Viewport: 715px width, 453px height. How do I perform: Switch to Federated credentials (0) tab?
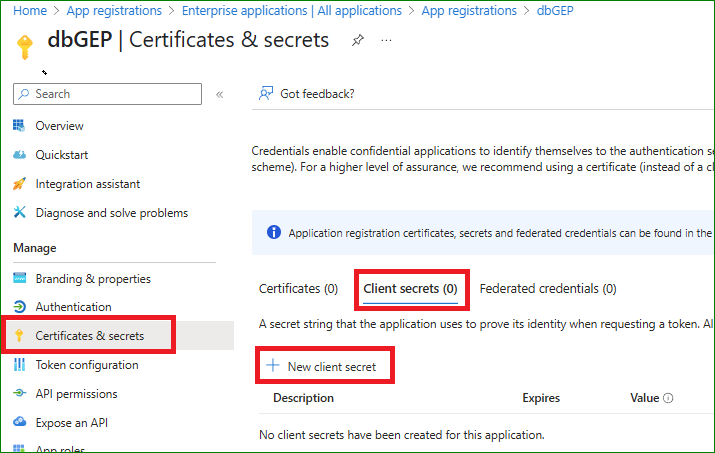tap(547, 289)
